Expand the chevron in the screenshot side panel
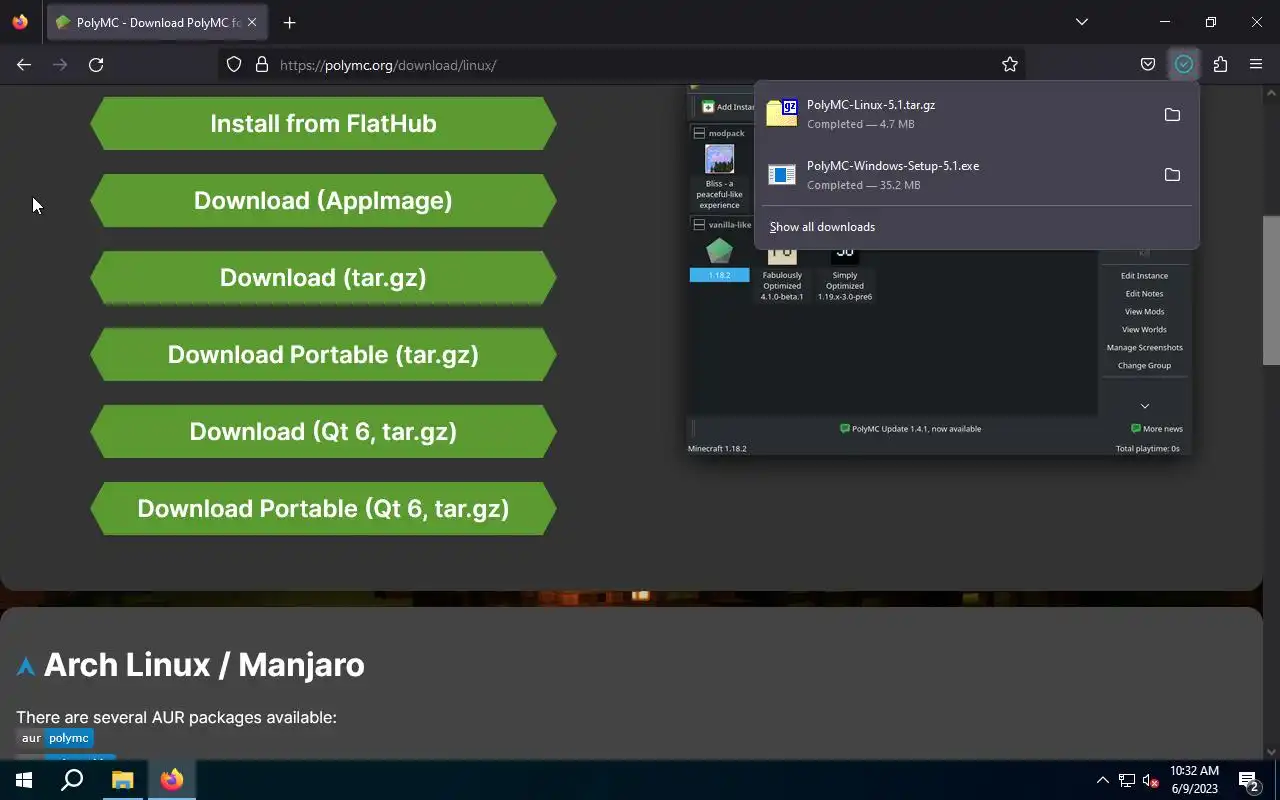The image size is (1280, 800). (1145, 406)
